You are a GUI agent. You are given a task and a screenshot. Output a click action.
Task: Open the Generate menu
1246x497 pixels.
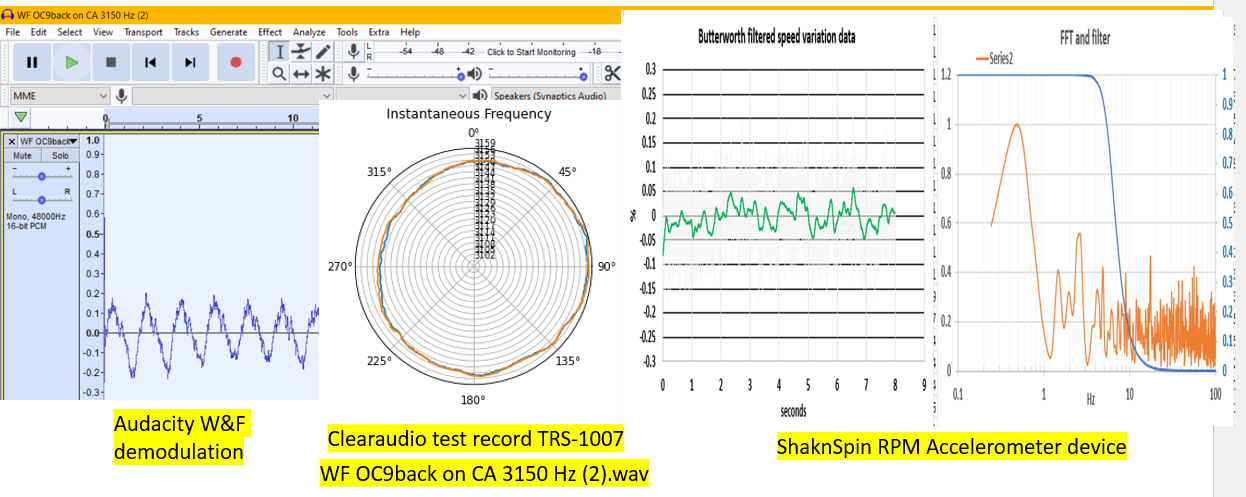coord(229,32)
